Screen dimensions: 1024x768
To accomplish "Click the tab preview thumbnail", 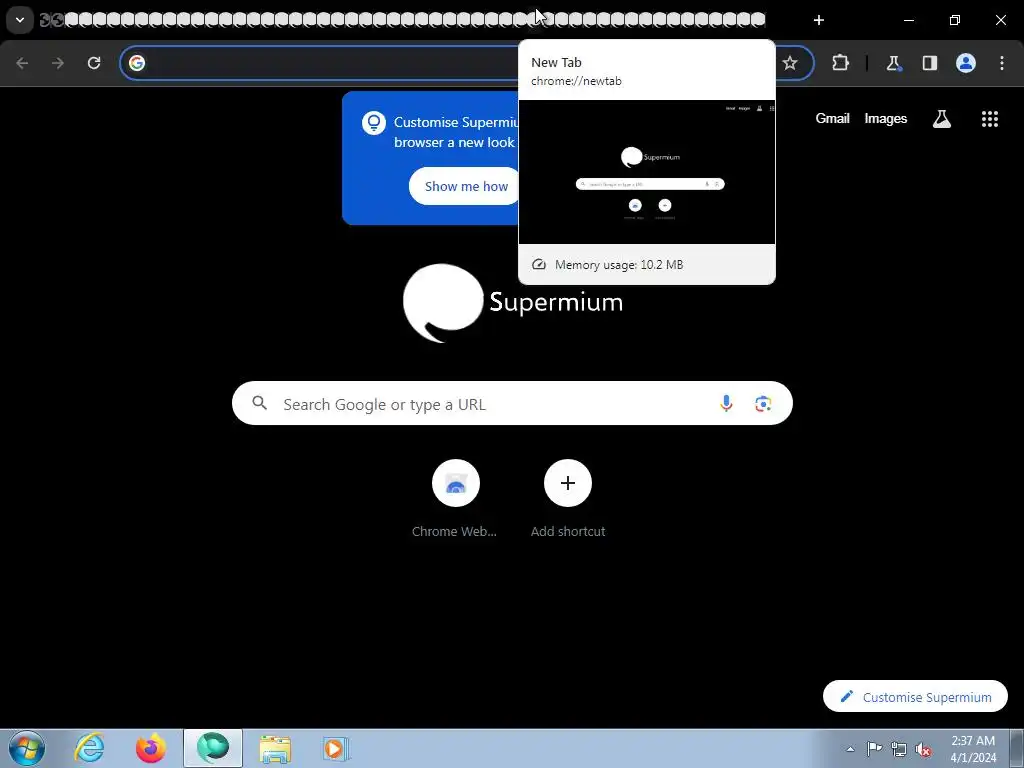I will click(x=647, y=172).
